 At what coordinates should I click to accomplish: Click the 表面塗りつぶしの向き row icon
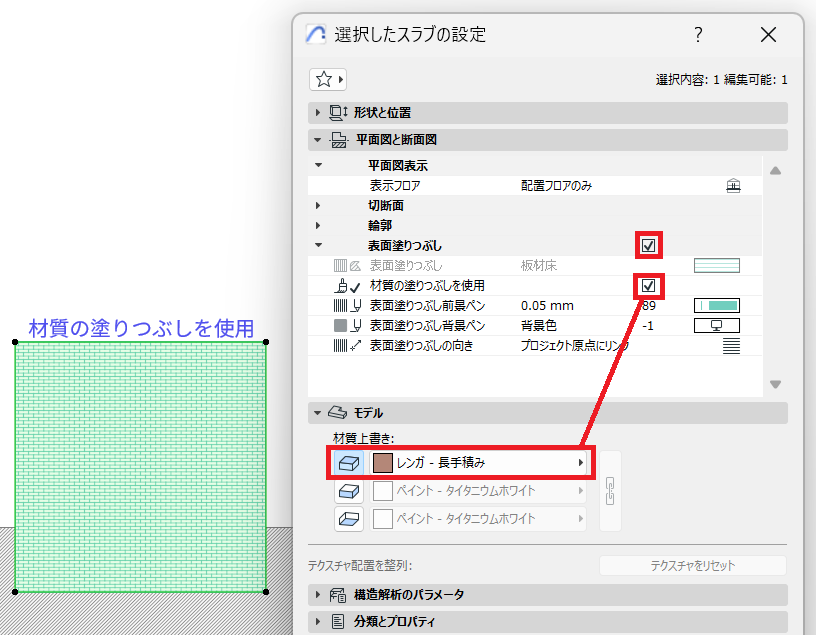347,346
